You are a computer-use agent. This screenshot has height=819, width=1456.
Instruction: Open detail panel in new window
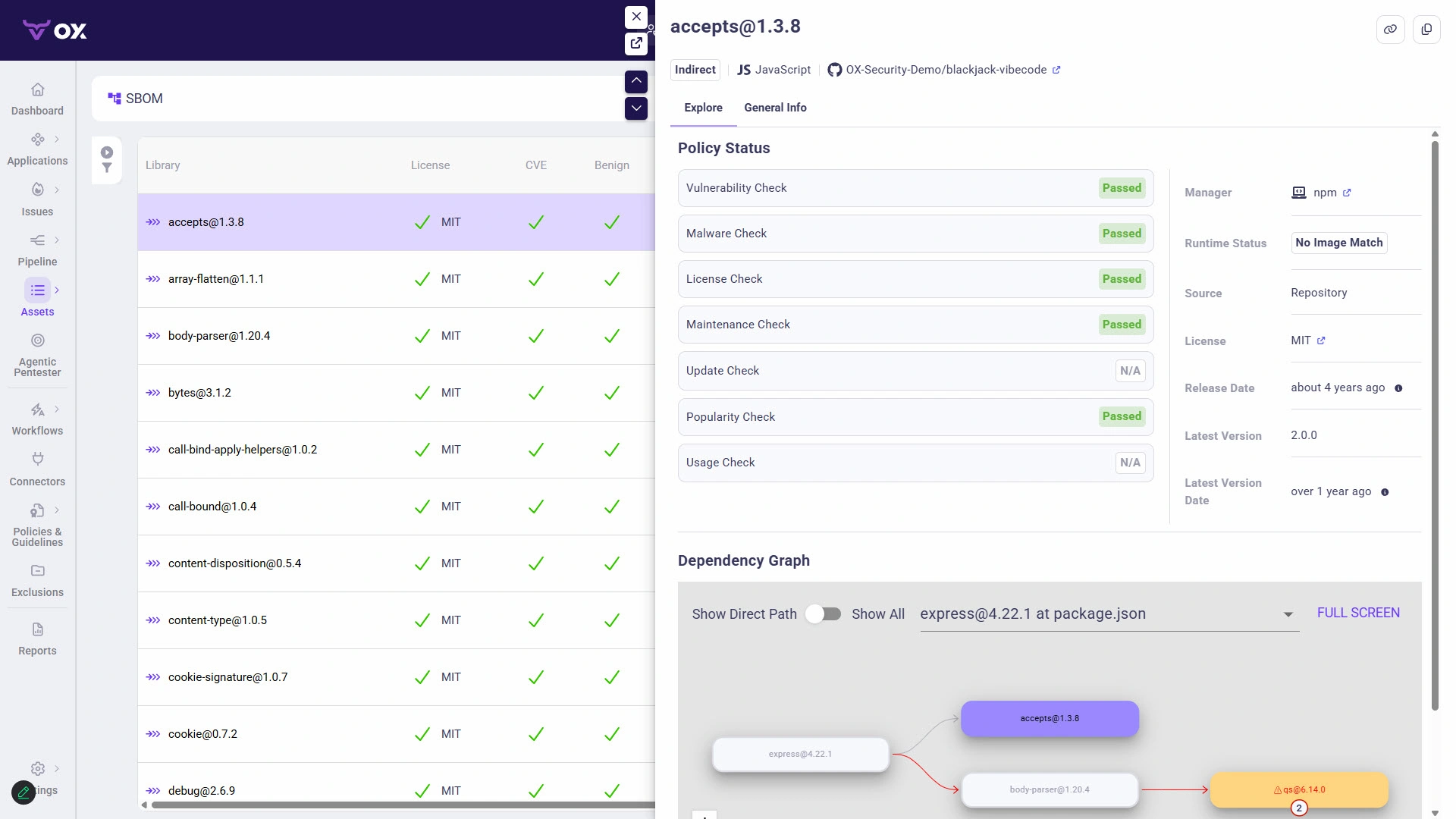click(636, 43)
